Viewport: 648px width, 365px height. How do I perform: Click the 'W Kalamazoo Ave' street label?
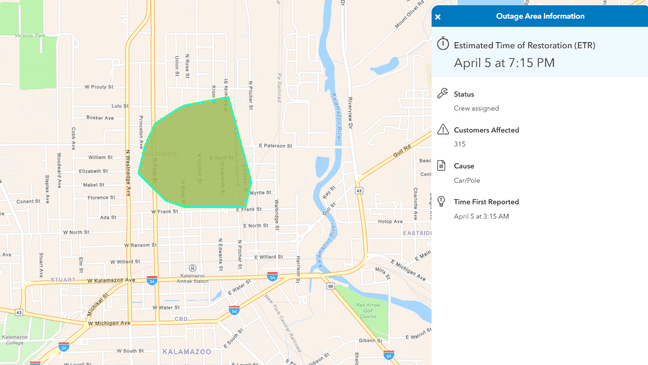click(x=111, y=281)
